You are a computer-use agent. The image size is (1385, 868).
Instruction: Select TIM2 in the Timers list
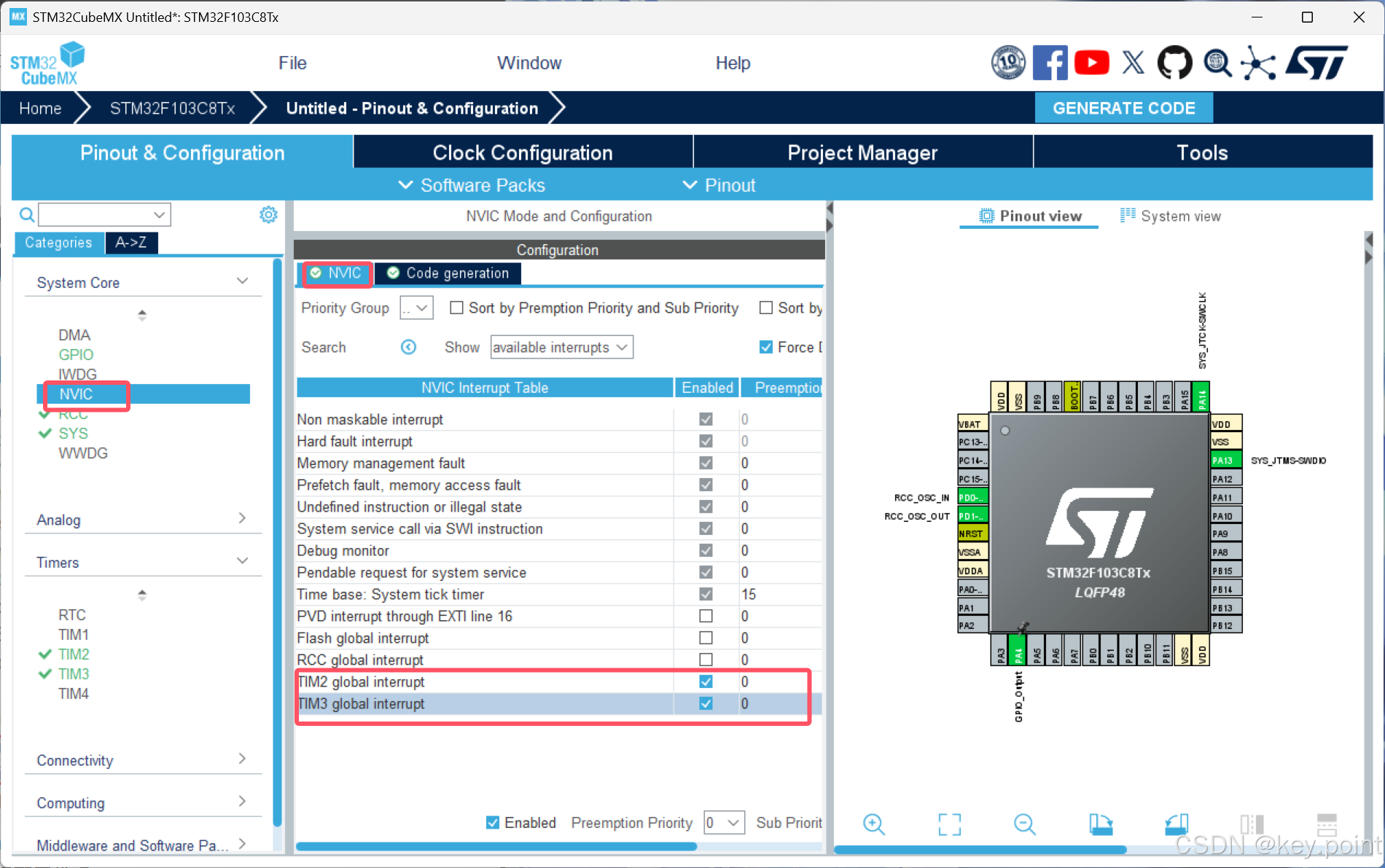(x=74, y=654)
